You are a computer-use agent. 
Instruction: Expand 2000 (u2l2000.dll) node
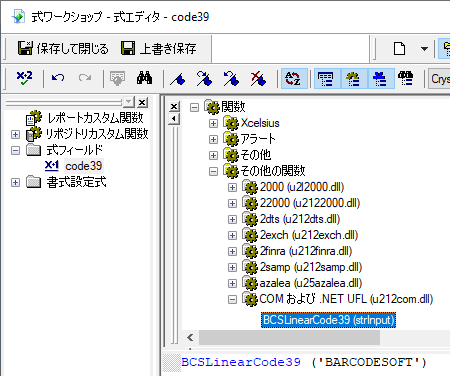[232, 187]
